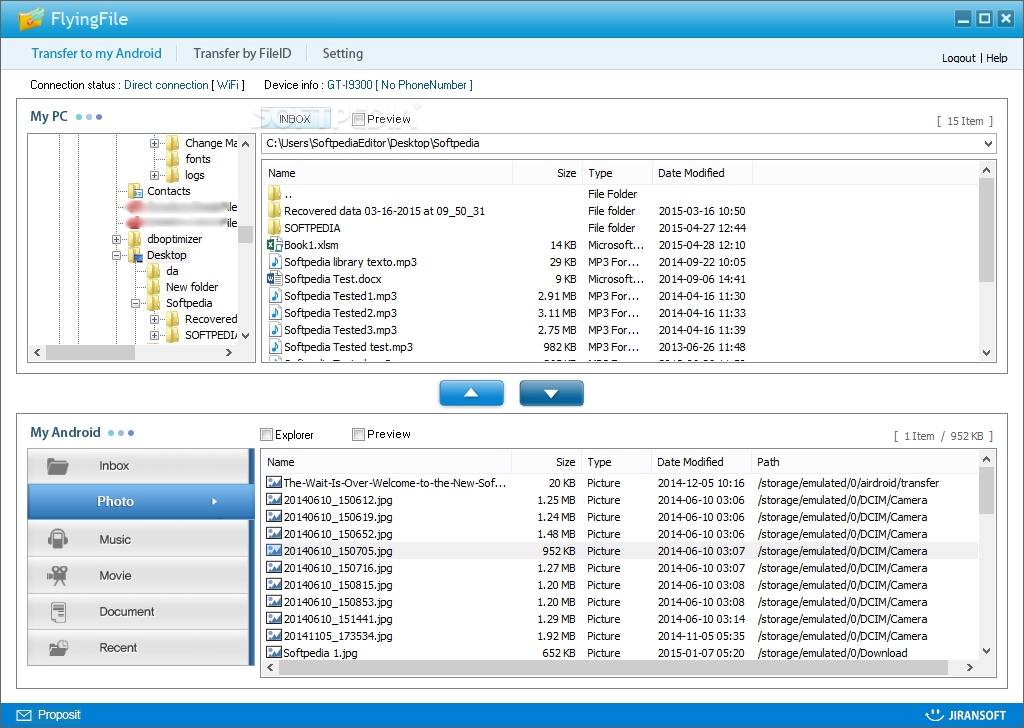
Task: Select the Music category label
Action: (x=115, y=540)
